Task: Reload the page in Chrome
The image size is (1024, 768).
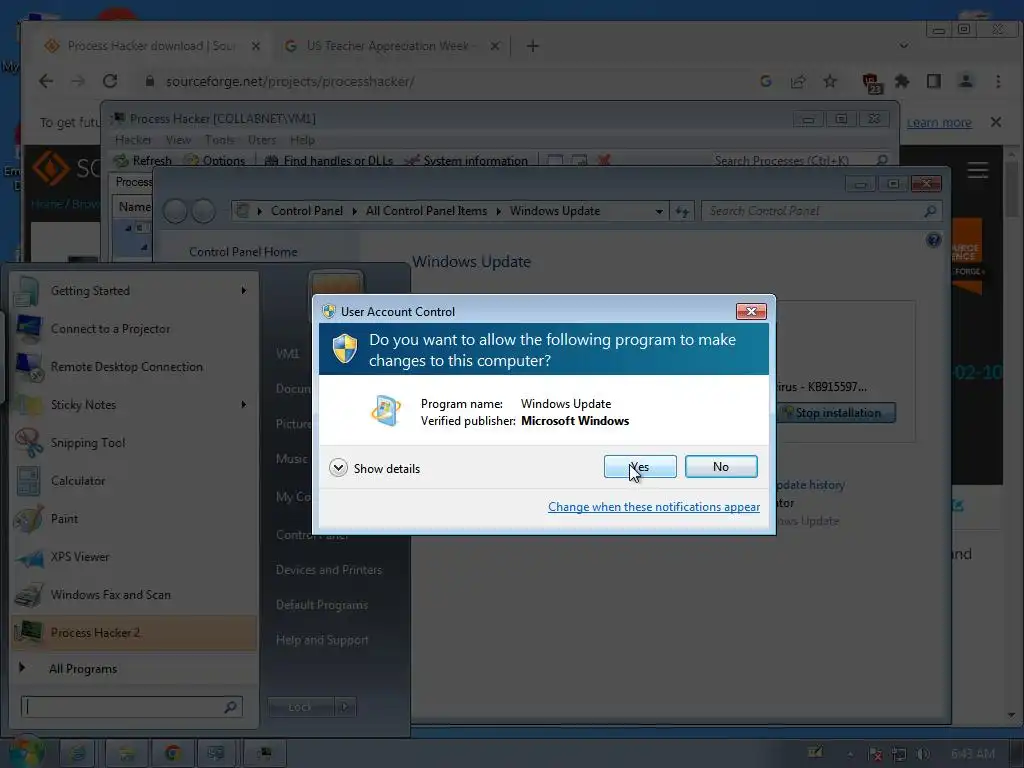Action: click(110, 81)
